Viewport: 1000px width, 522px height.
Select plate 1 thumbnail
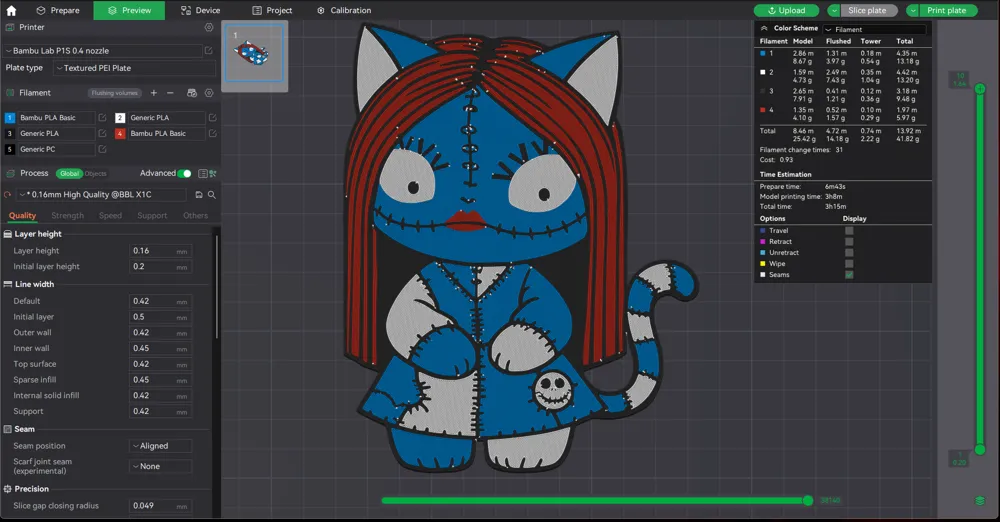tap(255, 55)
